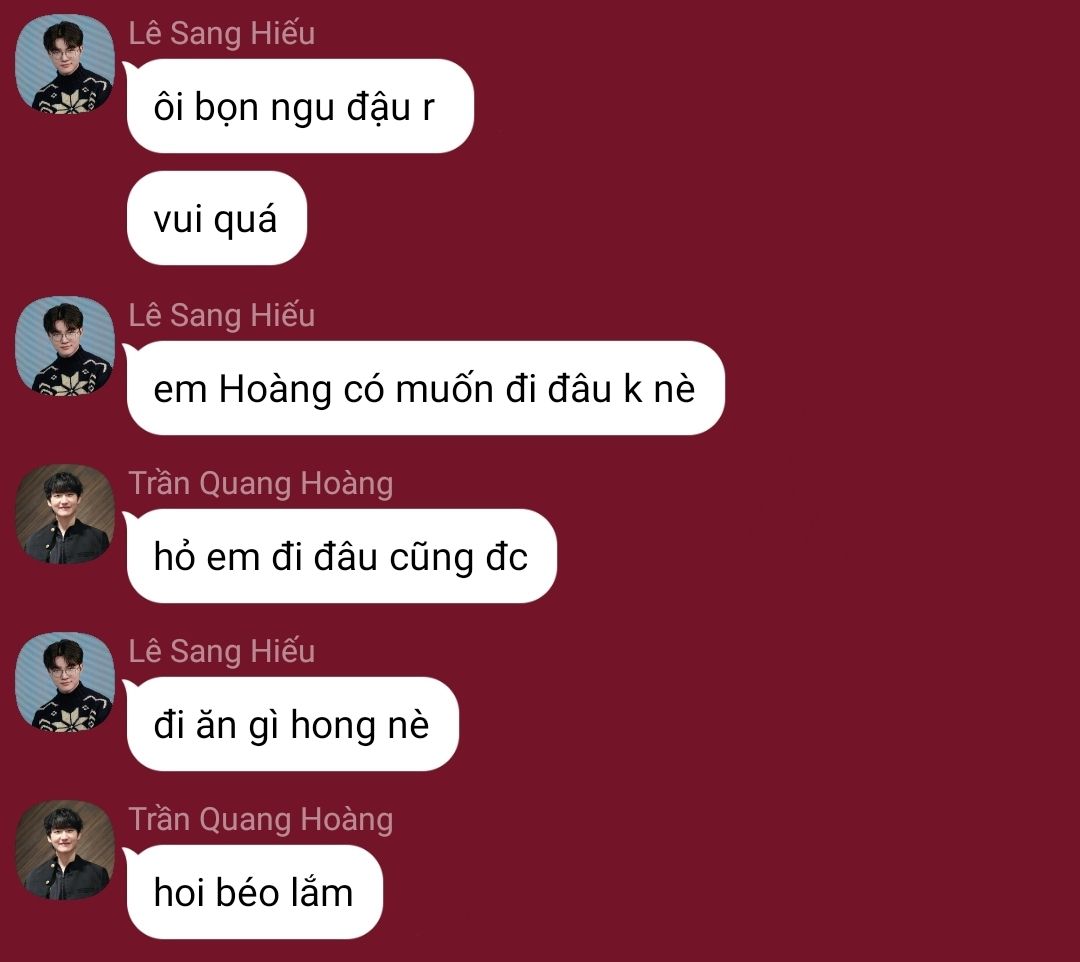Select the 'vui quá' message bubble
Image resolution: width=1080 pixels, height=962 pixels.
point(216,218)
